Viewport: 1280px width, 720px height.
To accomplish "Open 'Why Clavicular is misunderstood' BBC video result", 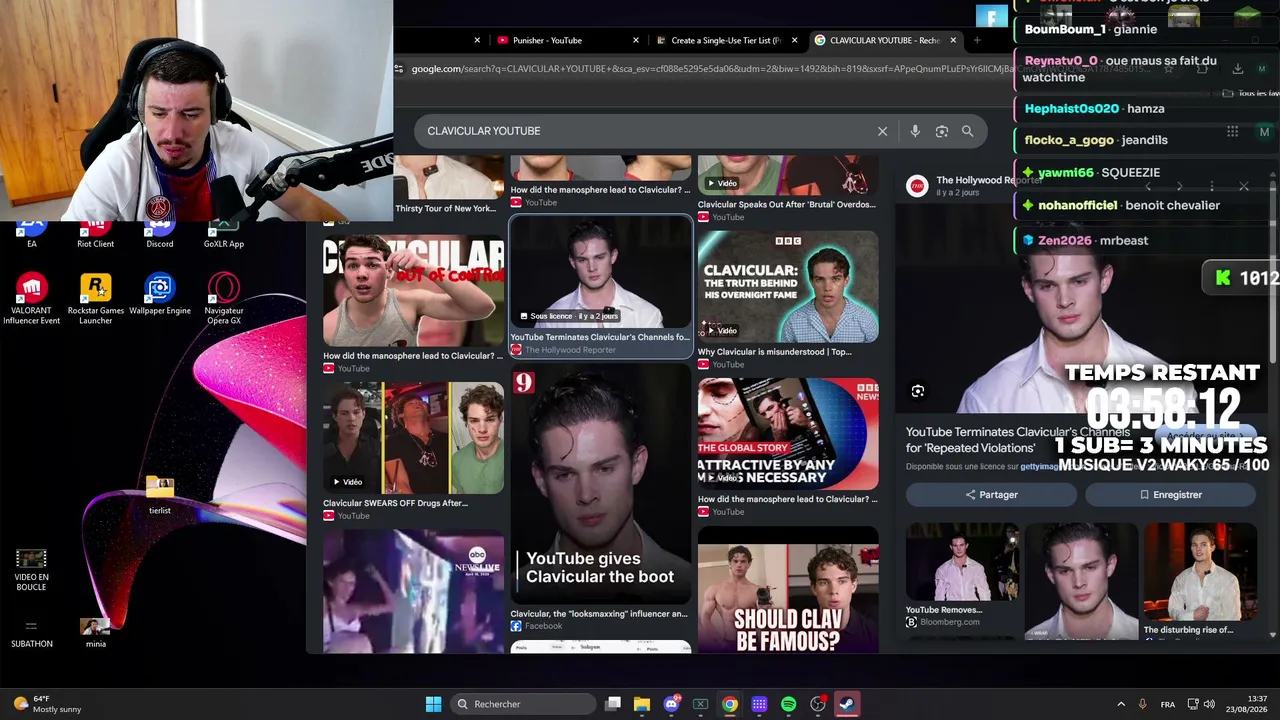I will (x=788, y=288).
